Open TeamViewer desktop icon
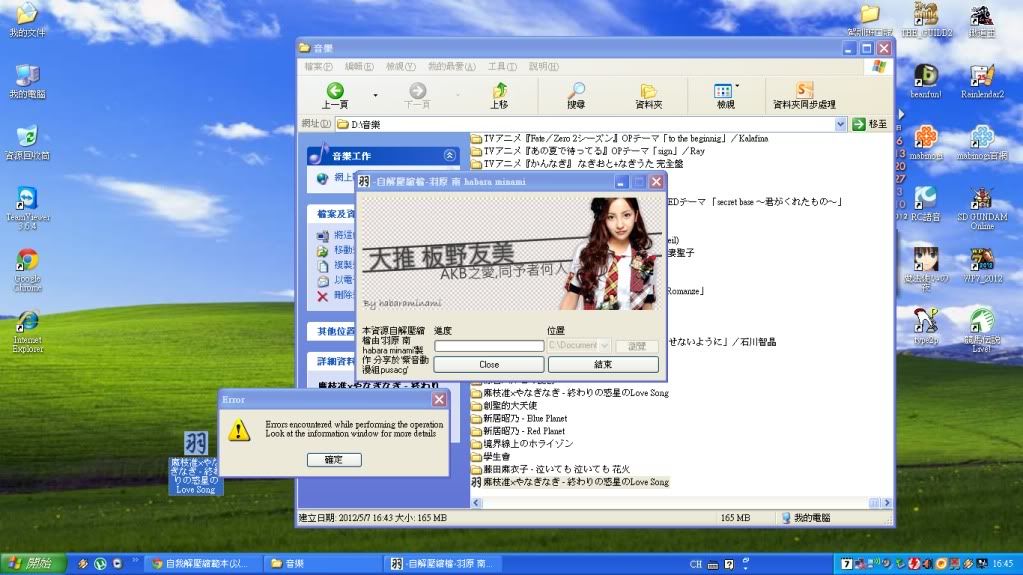1023x575 pixels. [27, 198]
